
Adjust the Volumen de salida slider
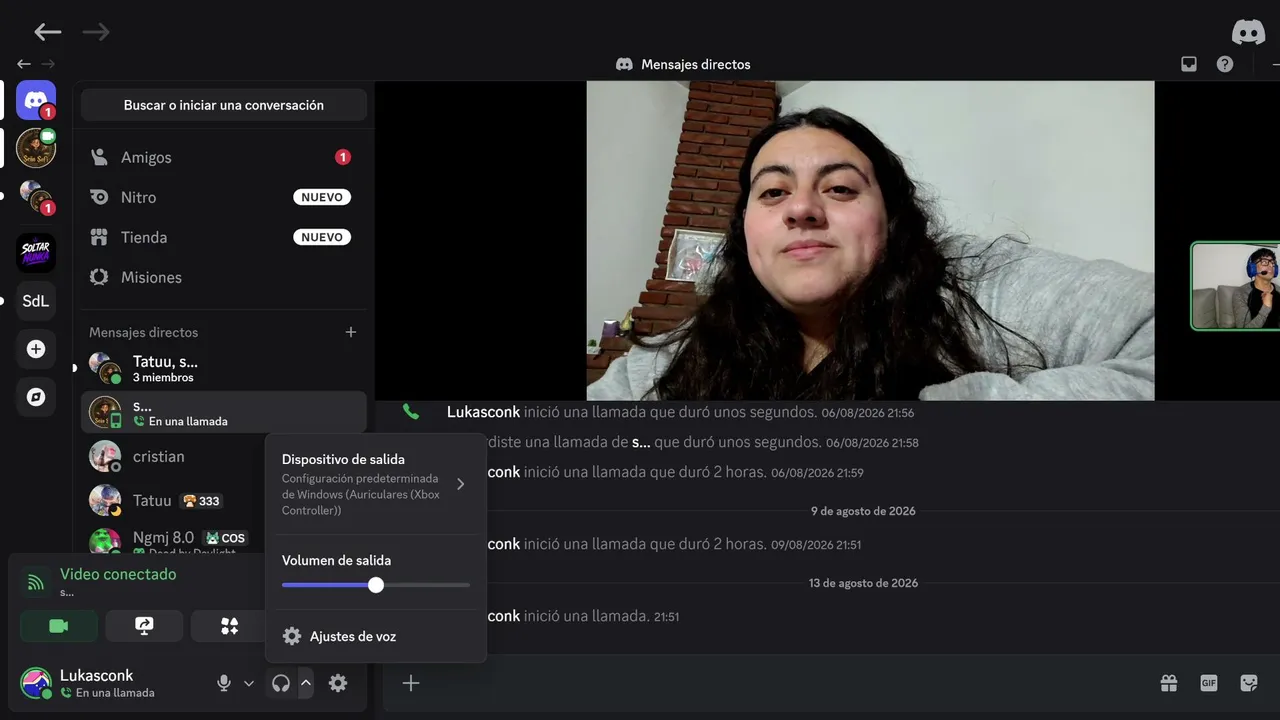(x=376, y=585)
